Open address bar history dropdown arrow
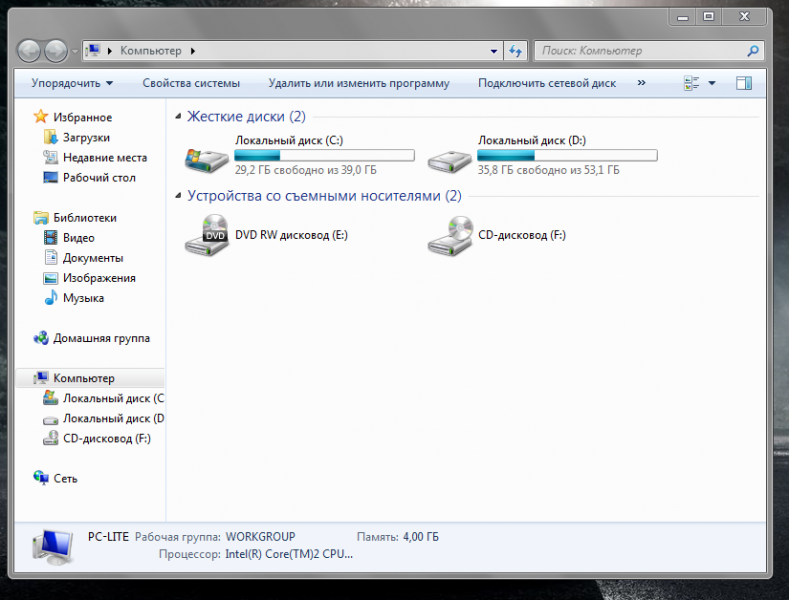This screenshot has height=600, width=789. [x=494, y=50]
